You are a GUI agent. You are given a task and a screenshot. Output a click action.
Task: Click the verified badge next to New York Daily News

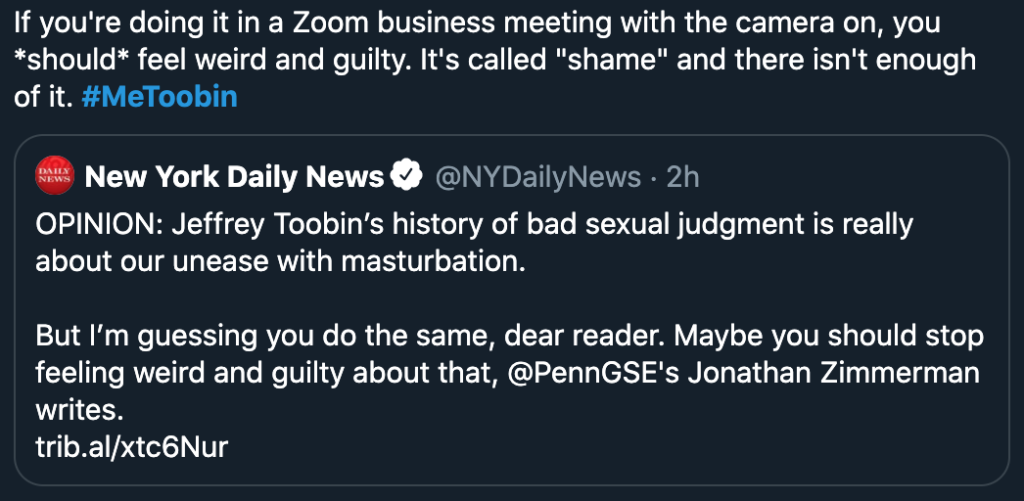[406, 176]
